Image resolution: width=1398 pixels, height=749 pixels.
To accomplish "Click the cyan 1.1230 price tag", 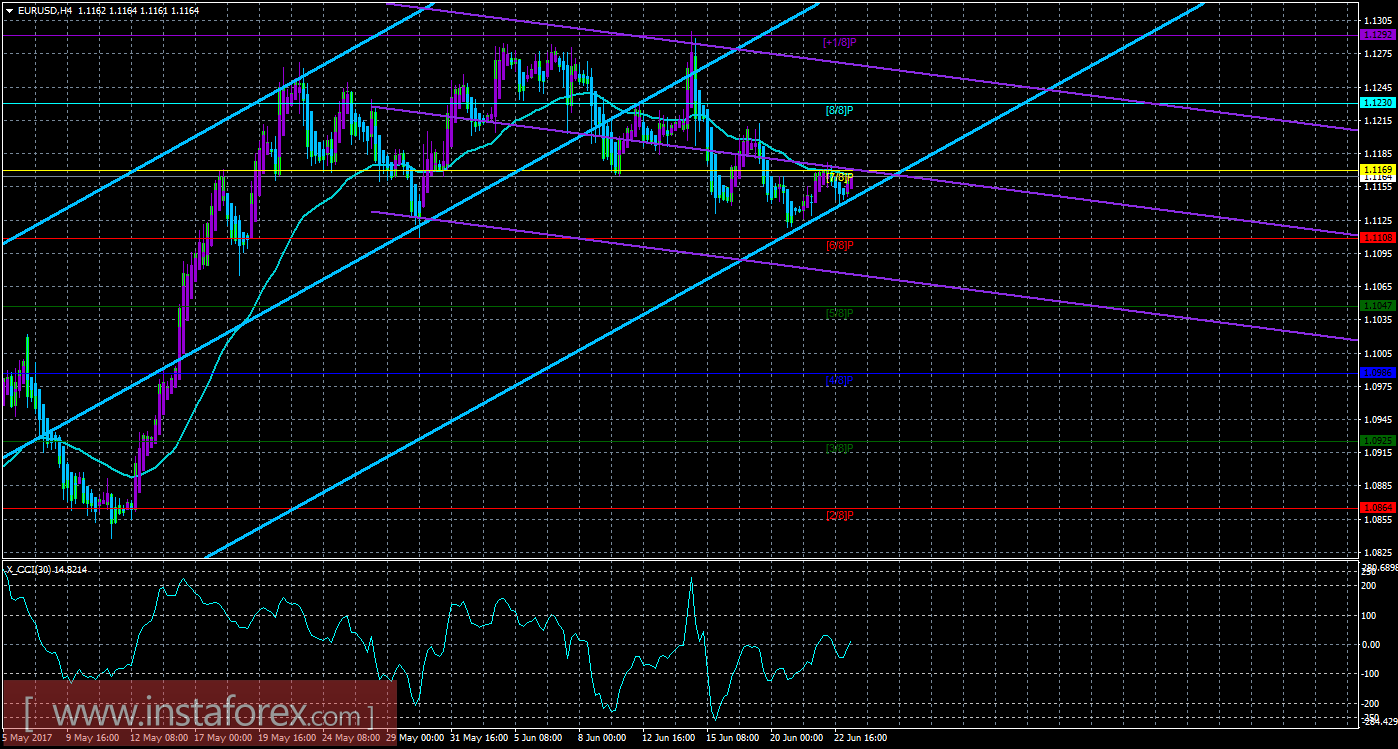I will pos(1378,103).
